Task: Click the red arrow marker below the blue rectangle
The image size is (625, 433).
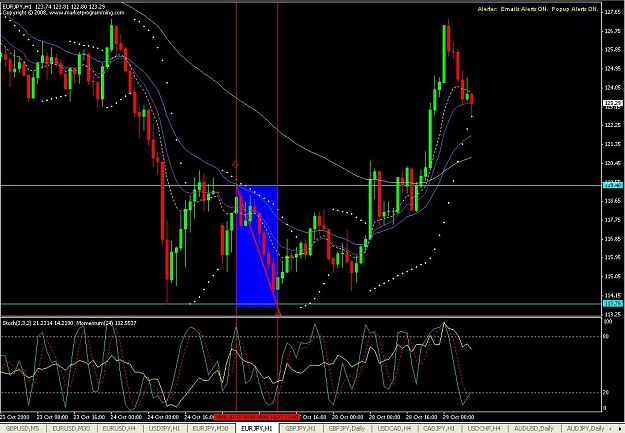Action: point(278,313)
